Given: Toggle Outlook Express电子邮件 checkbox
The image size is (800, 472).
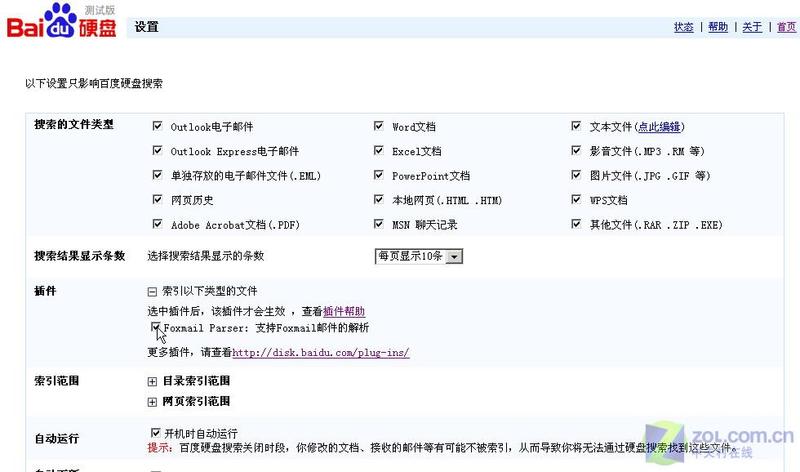Looking at the screenshot, I should coord(158,150).
